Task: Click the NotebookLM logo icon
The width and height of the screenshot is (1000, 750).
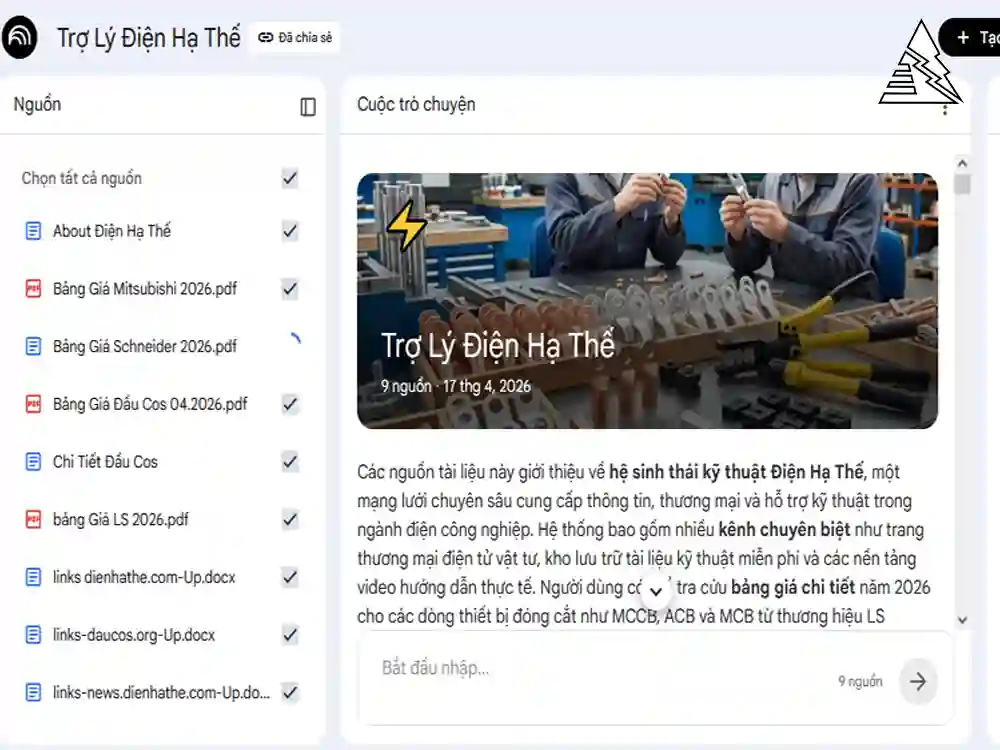Action: tap(19, 38)
